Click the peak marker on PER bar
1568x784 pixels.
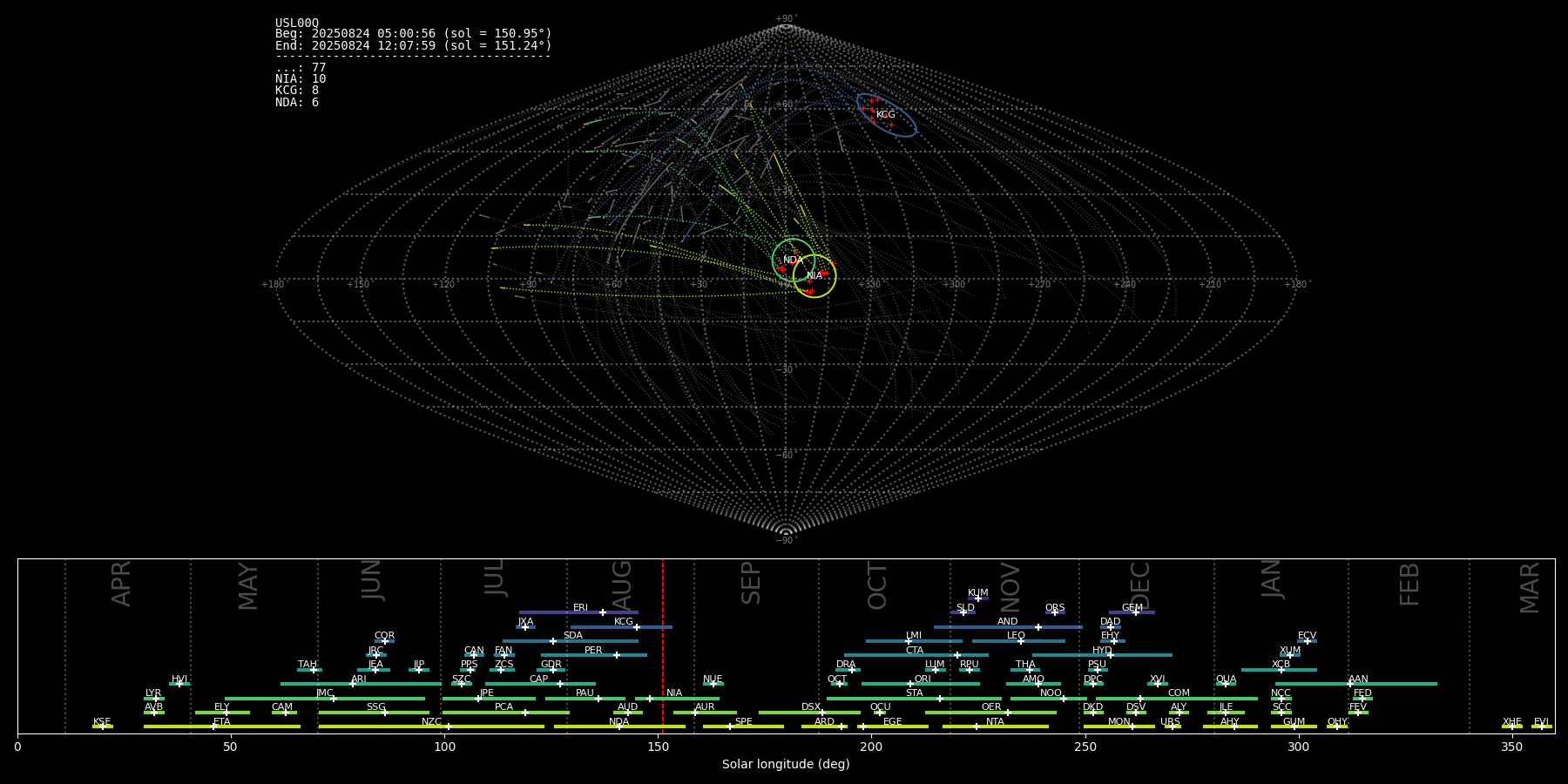617,655
